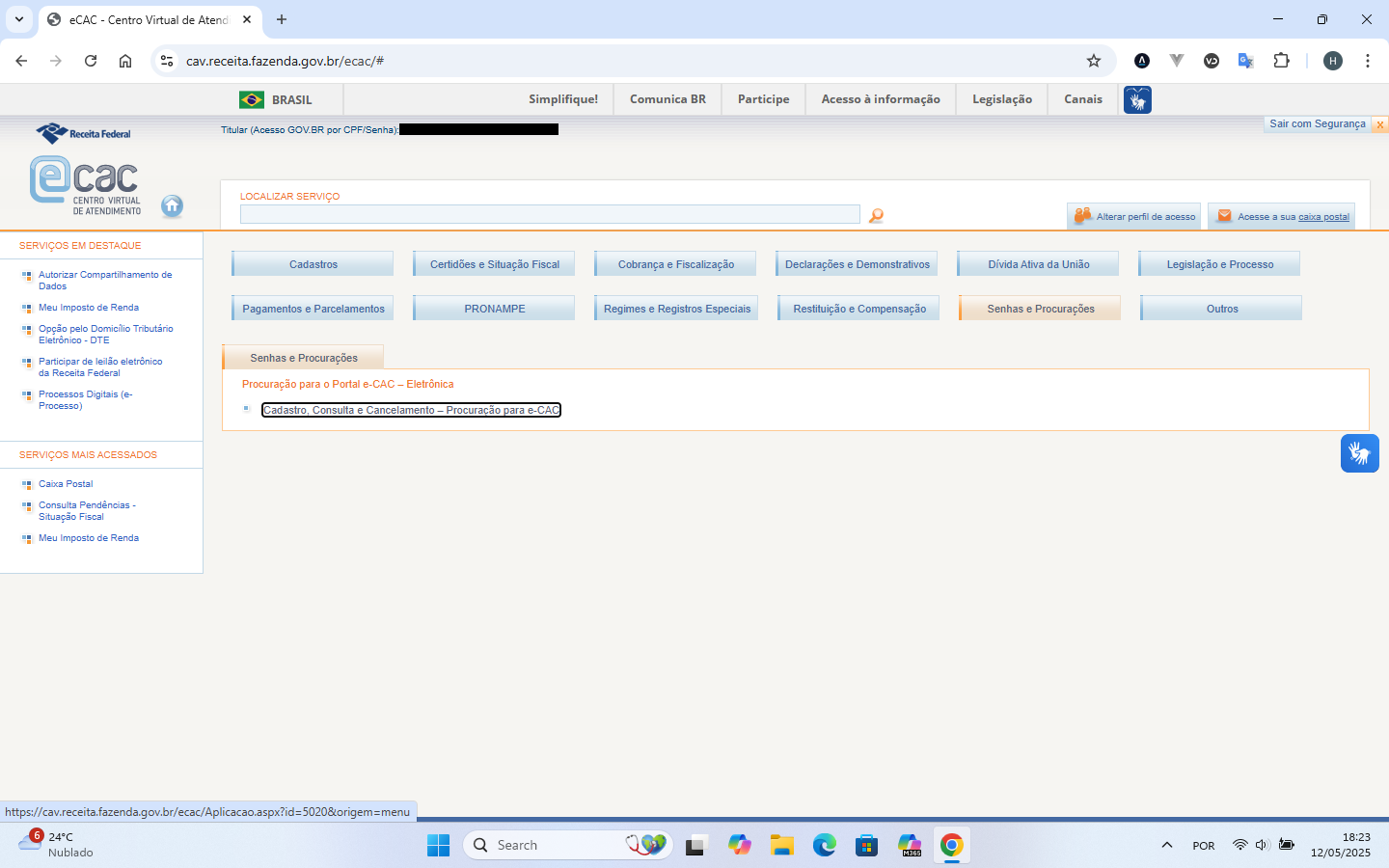The height and width of the screenshot is (868, 1389).
Task: Click the service search magnifier icon
Action: click(876, 216)
